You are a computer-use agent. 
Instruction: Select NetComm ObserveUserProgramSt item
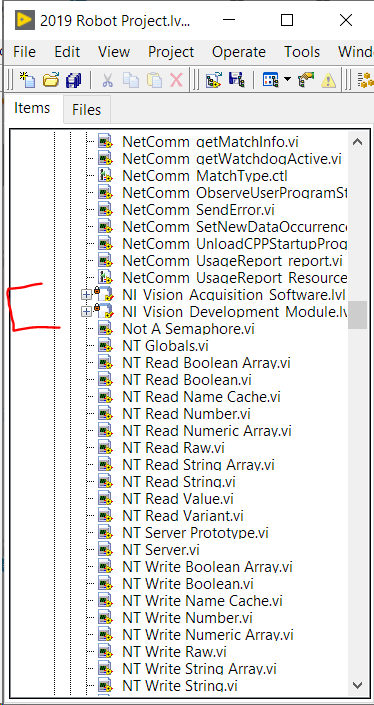click(235, 192)
